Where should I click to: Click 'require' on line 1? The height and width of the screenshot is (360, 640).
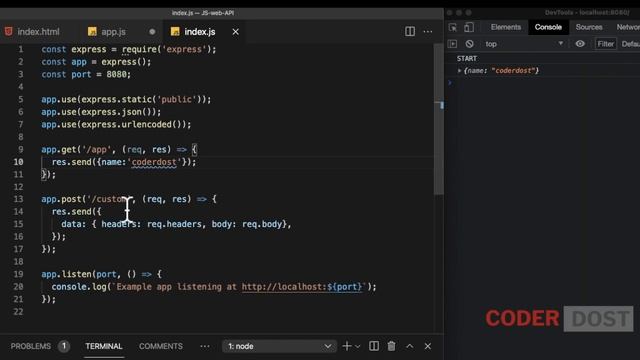[x=139, y=49]
